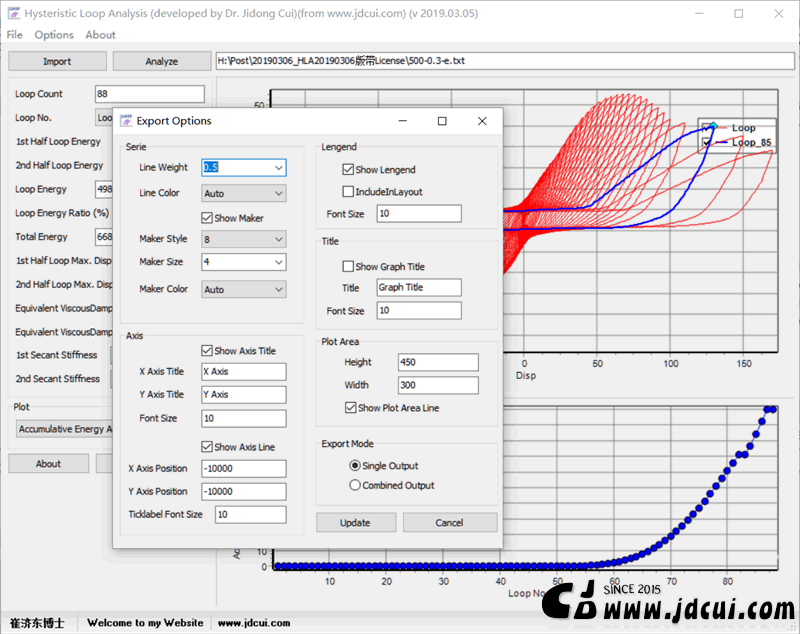The image size is (800, 634).
Task: Toggle the Show Axis Line checkbox
Action: [207, 447]
